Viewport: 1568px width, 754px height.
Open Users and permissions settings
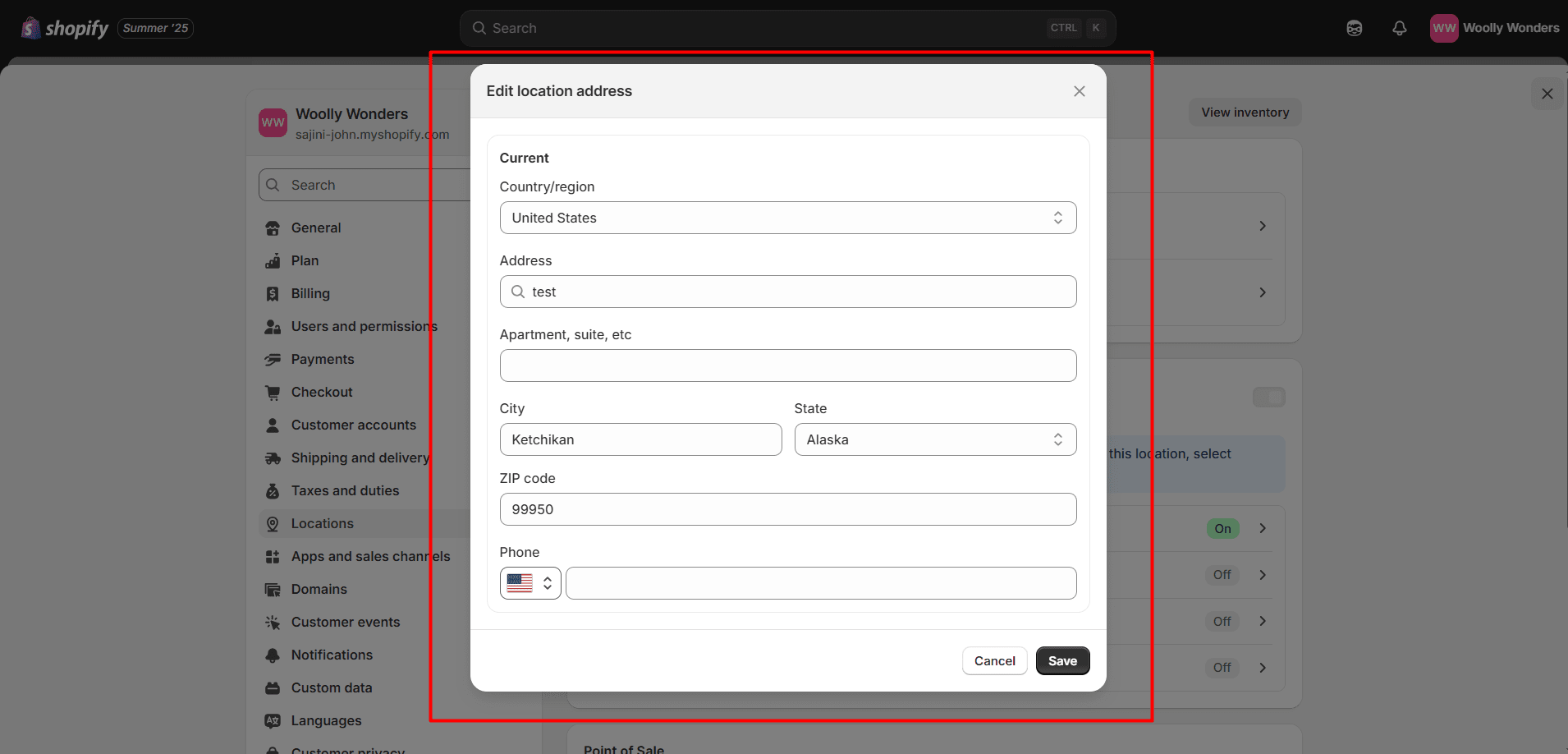point(364,326)
